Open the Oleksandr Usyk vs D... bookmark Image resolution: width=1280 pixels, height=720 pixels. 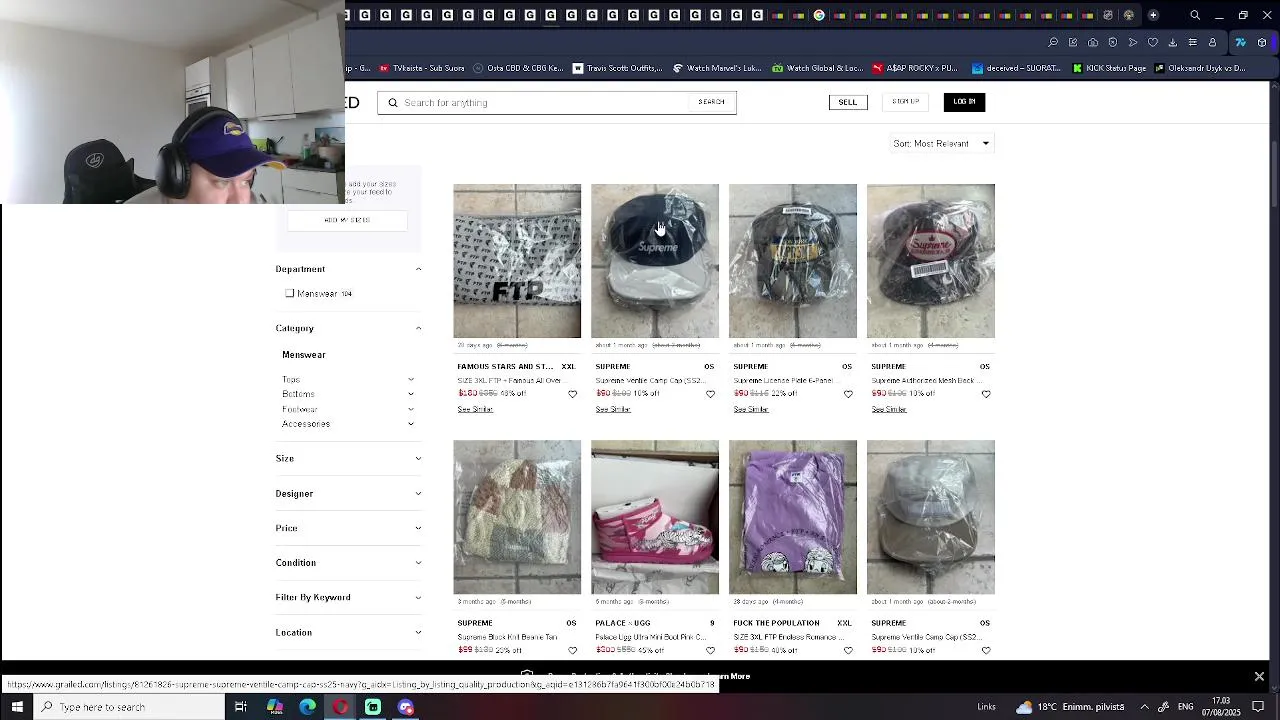[1199, 68]
